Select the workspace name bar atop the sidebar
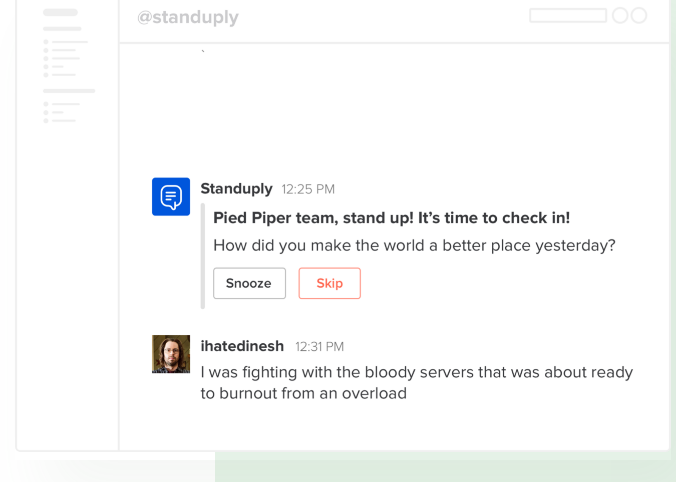 click(x=61, y=13)
